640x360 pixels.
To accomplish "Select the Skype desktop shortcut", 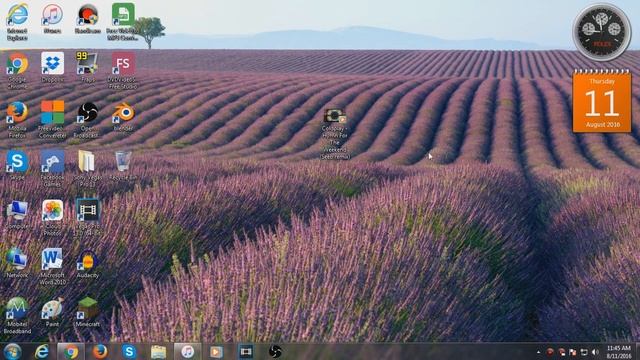I will tap(17, 165).
